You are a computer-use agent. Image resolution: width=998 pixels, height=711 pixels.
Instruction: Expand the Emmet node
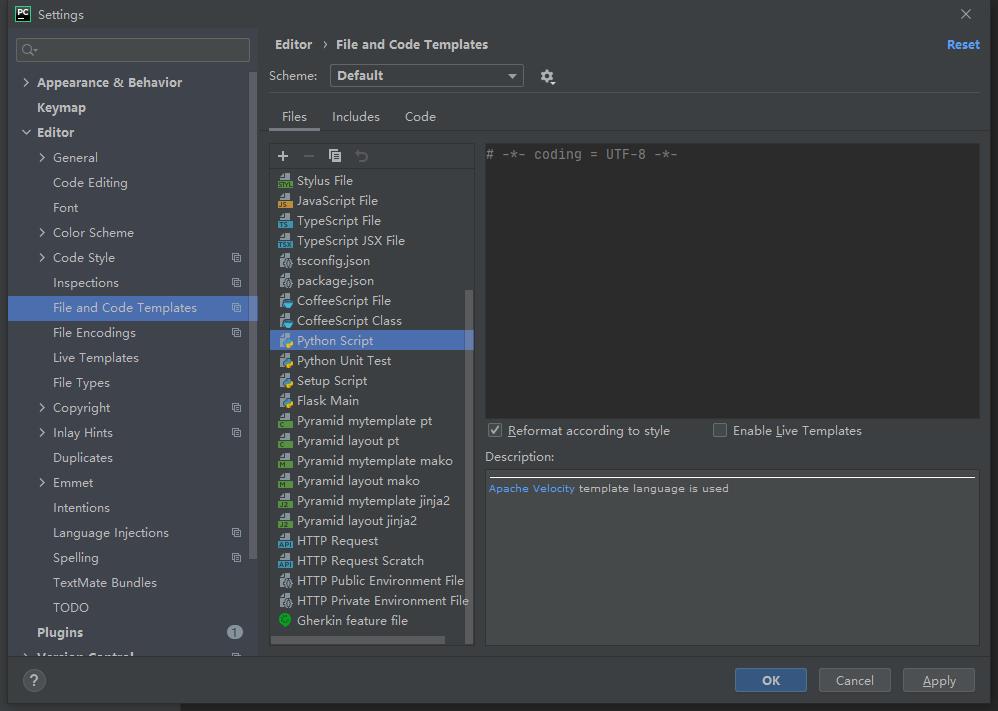click(42, 483)
